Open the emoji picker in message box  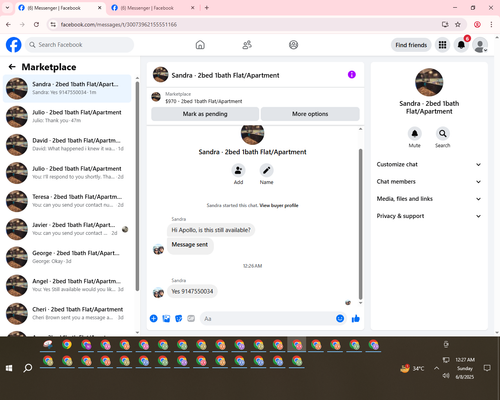coord(340,318)
